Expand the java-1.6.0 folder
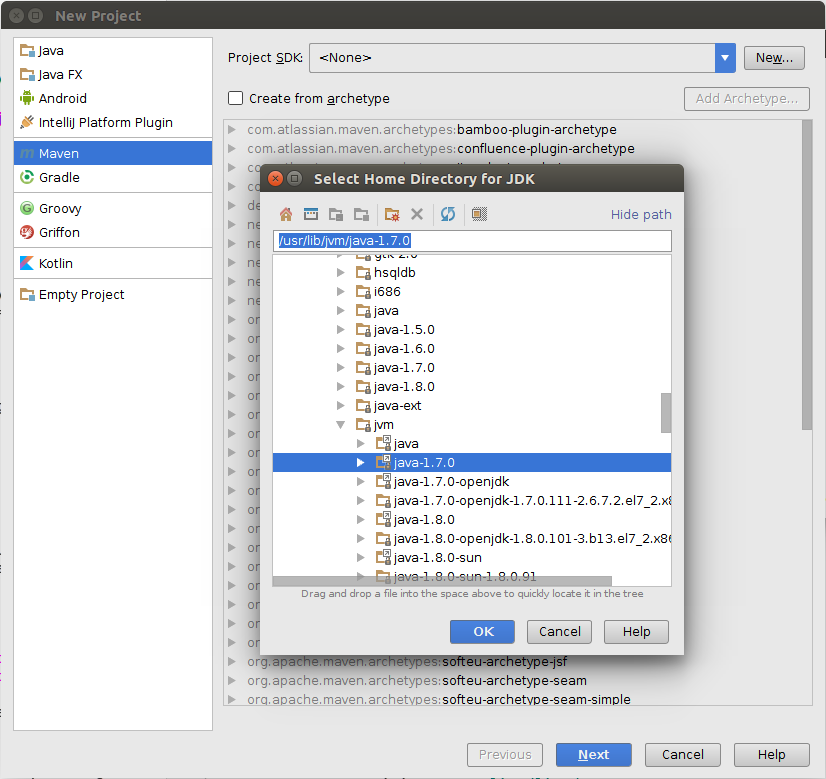This screenshot has height=779, width=826. pyautogui.click(x=341, y=349)
